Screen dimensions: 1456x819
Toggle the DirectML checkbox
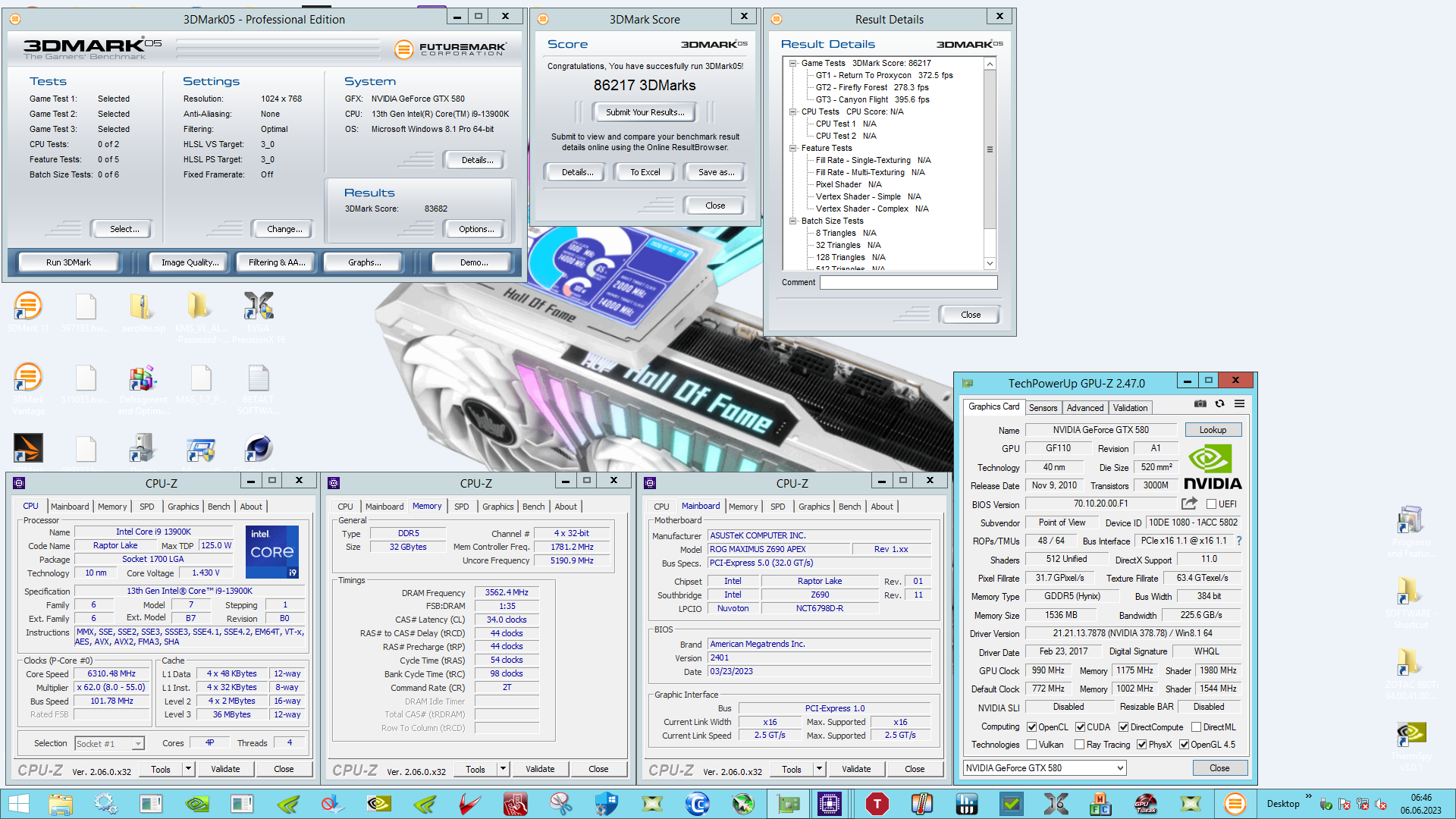pyautogui.click(x=1196, y=727)
